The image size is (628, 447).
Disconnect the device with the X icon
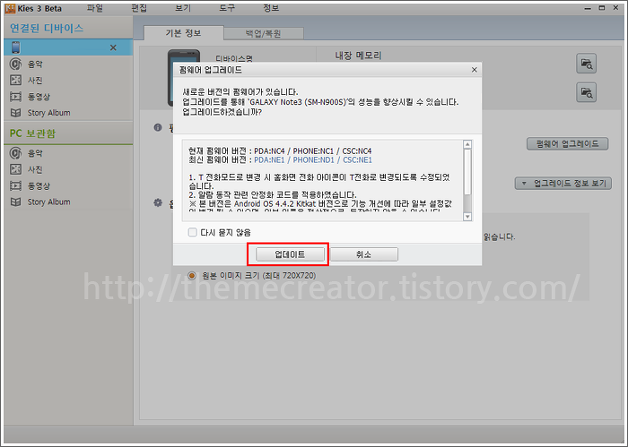point(113,48)
